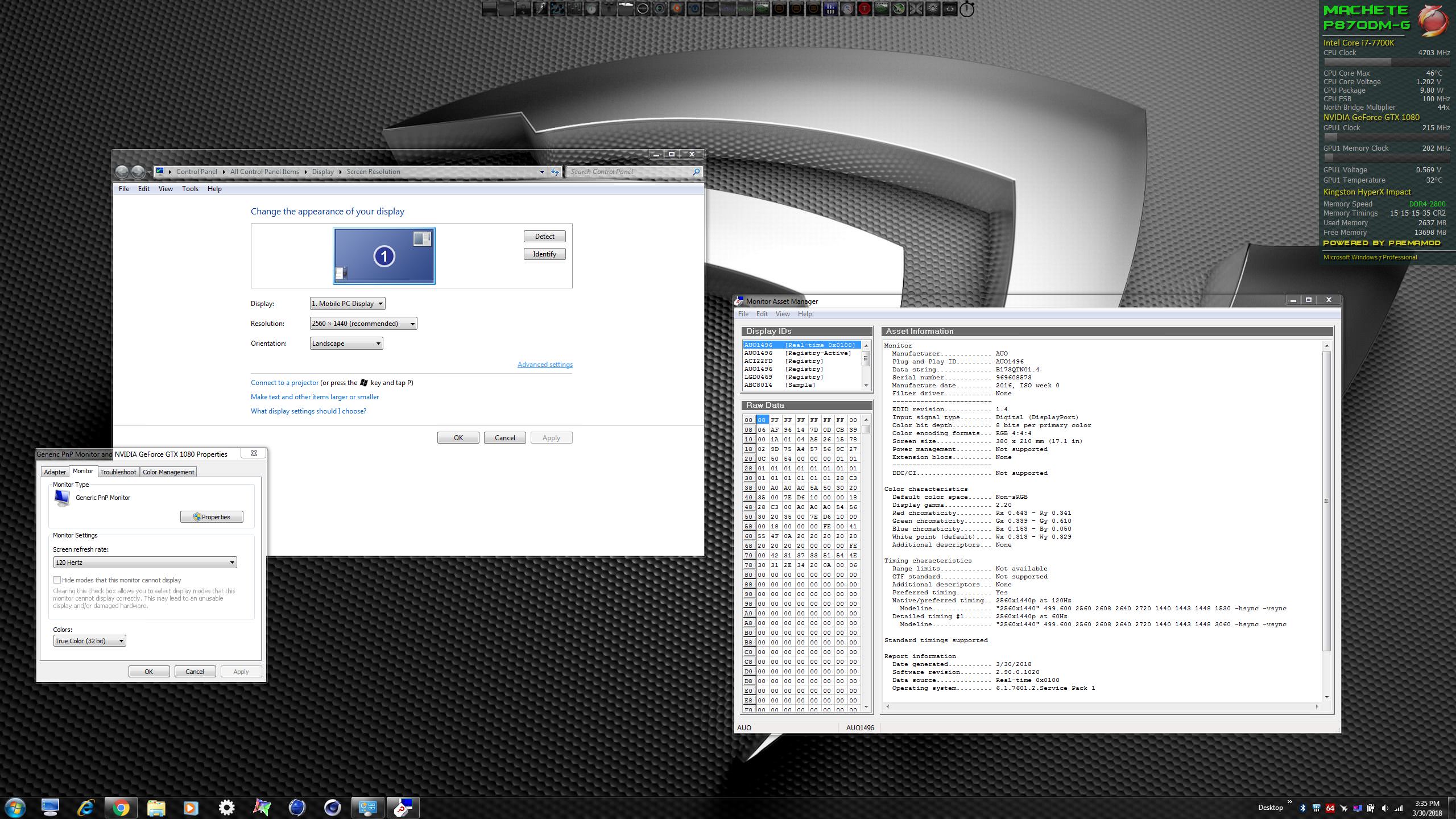This screenshot has width=1456, height=819.
Task: Switch to the Adapter tab
Action: (55, 472)
